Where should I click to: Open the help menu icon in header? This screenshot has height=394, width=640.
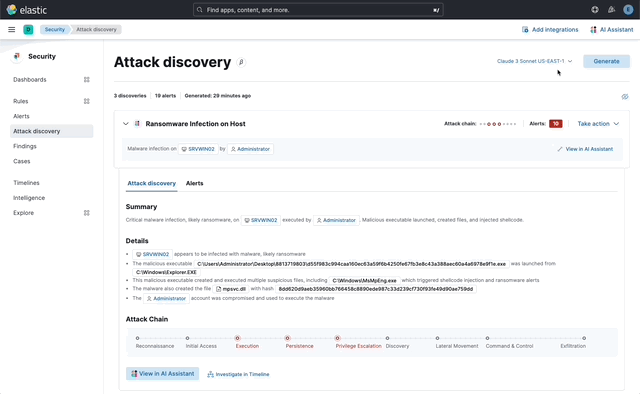tap(595, 10)
